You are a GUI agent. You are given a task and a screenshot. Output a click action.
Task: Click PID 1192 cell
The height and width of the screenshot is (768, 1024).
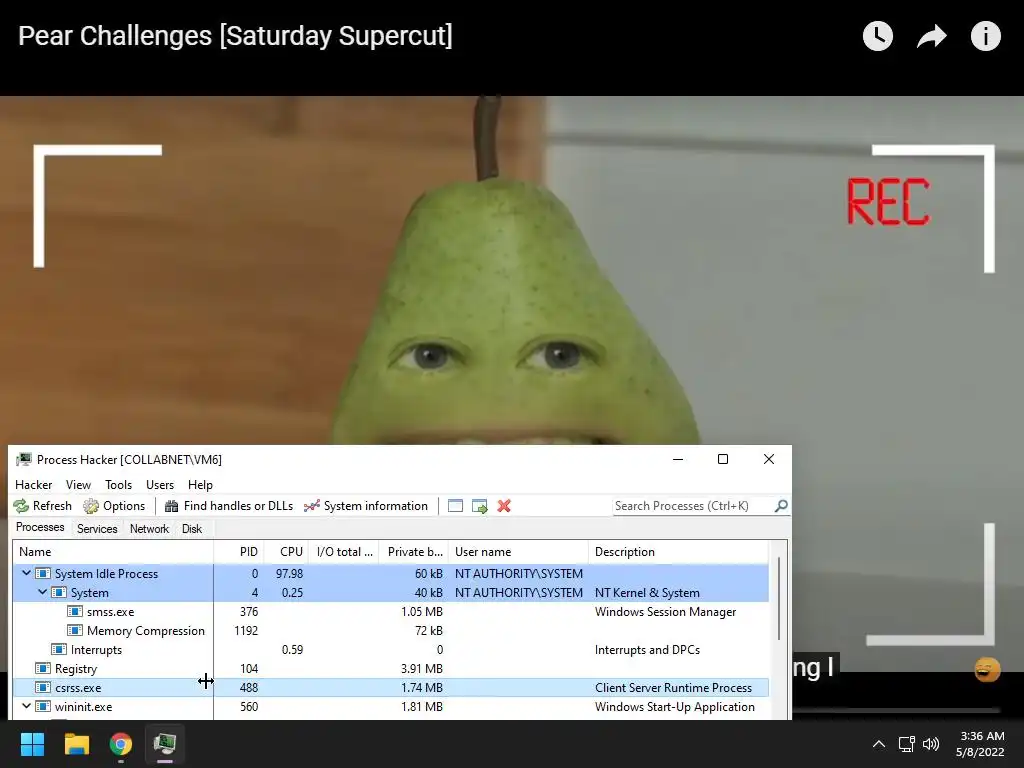point(246,631)
